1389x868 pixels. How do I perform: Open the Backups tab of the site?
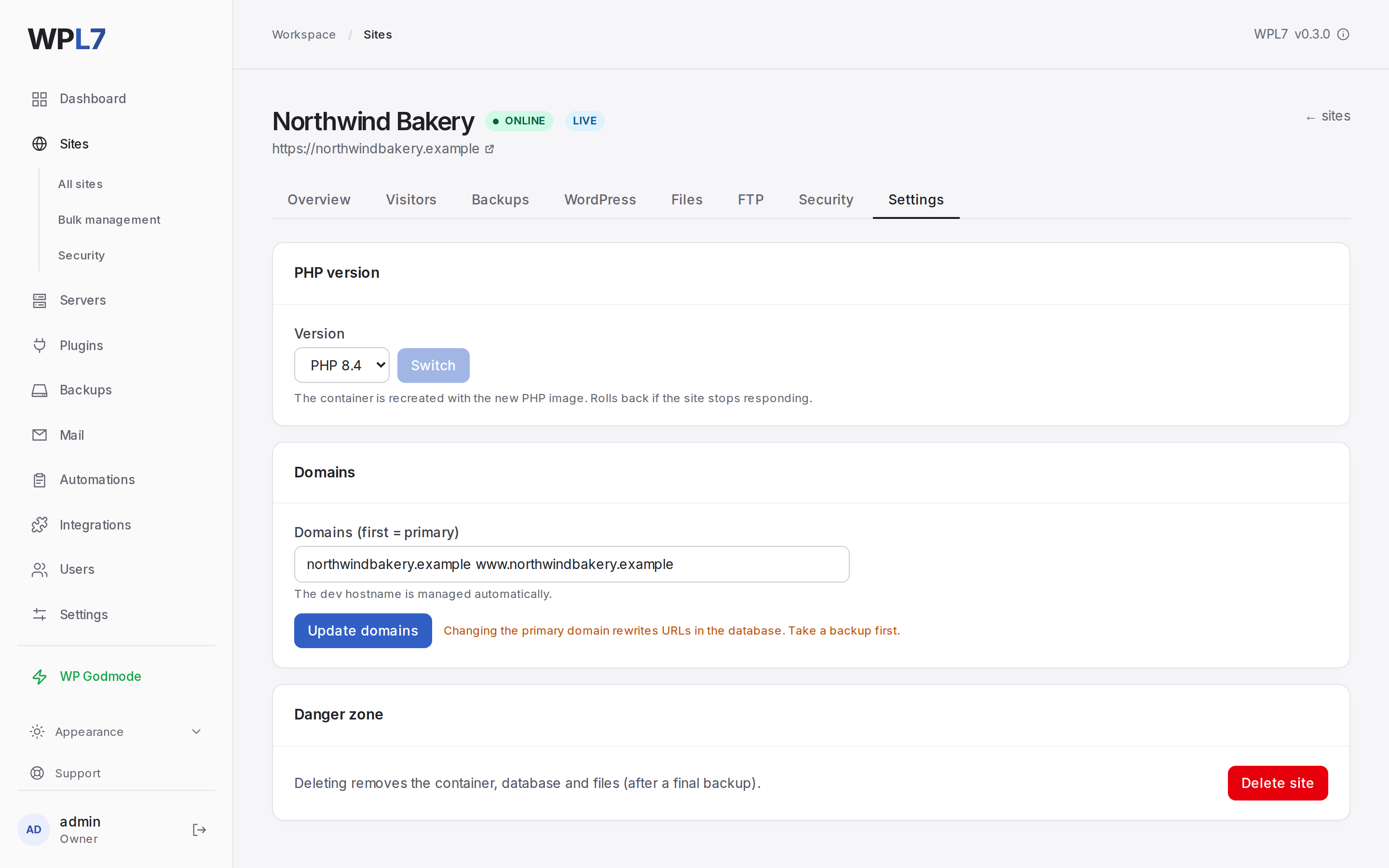click(500, 200)
